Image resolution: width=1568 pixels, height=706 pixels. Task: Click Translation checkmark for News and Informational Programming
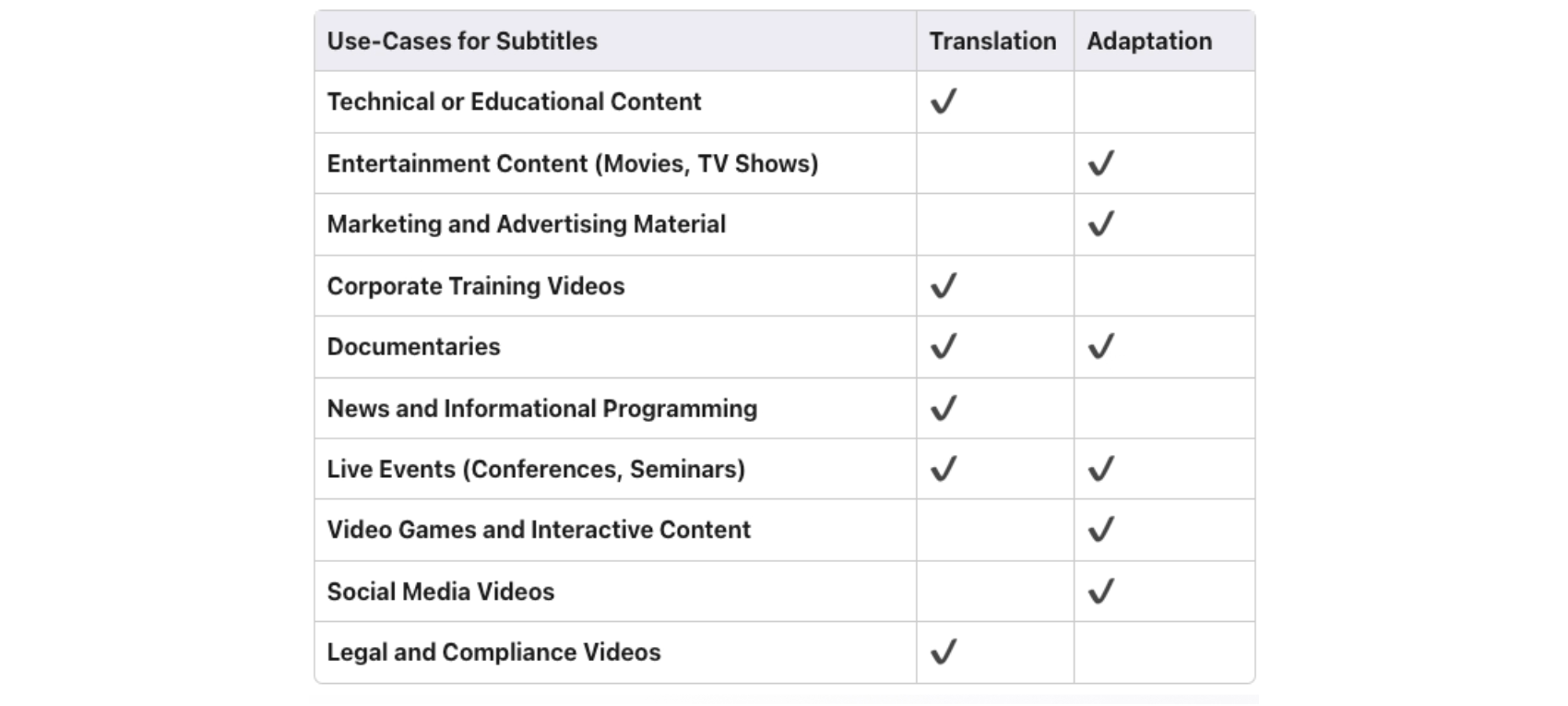click(944, 408)
